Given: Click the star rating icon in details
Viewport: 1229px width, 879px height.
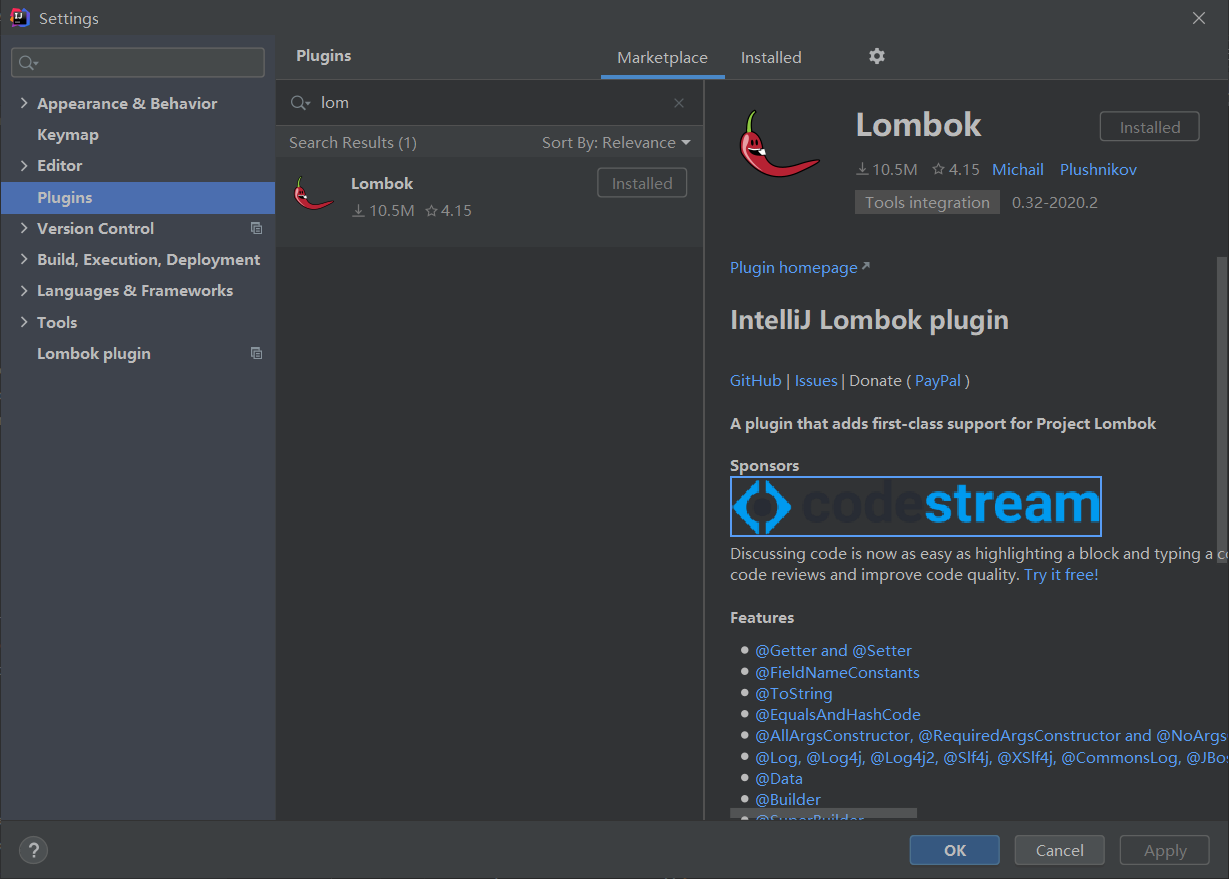Looking at the screenshot, I should (938, 169).
